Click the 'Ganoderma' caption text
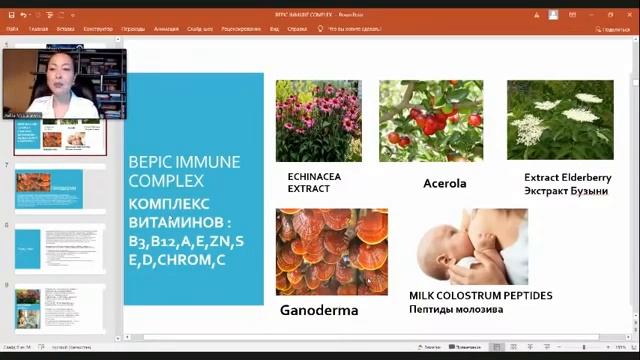The width and height of the screenshot is (640, 360). pyautogui.click(x=319, y=310)
